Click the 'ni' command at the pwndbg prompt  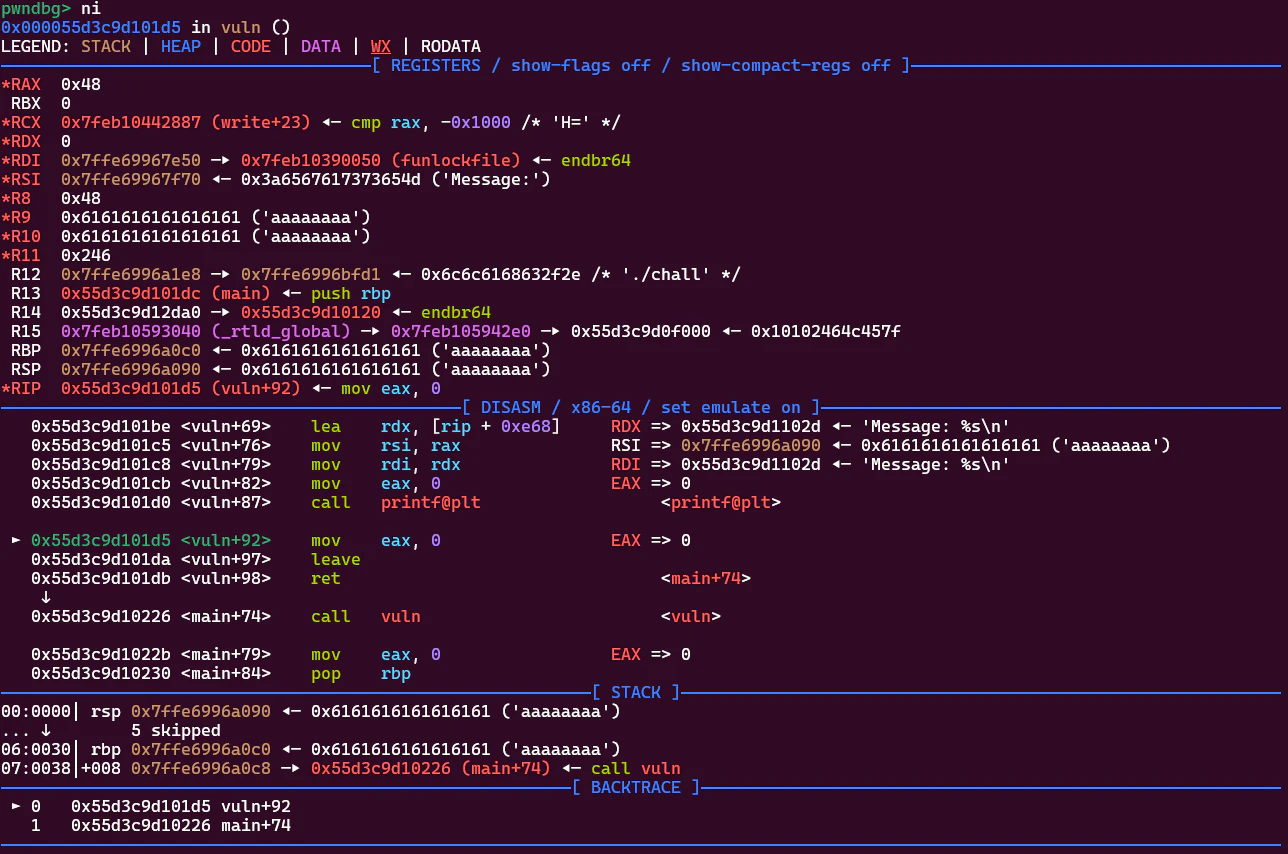pyautogui.click(x=90, y=8)
